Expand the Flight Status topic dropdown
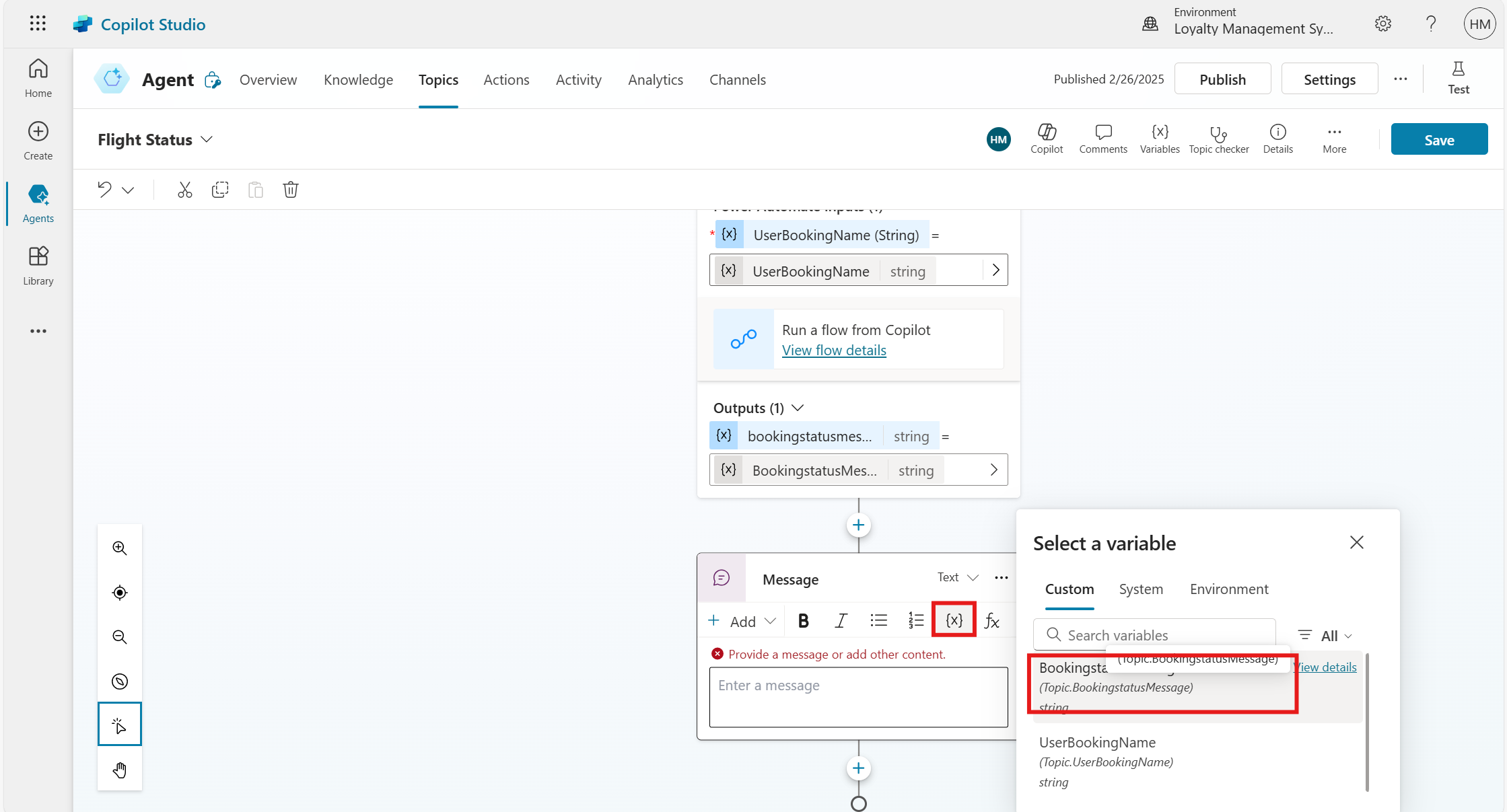Viewport: 1507px width, 812px height. pyautogui.click(x=207, y=139)
